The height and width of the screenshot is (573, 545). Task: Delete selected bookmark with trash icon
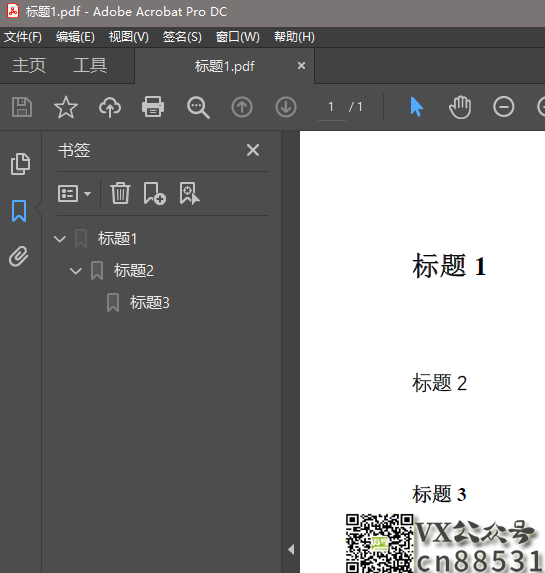tap(120, 193)
